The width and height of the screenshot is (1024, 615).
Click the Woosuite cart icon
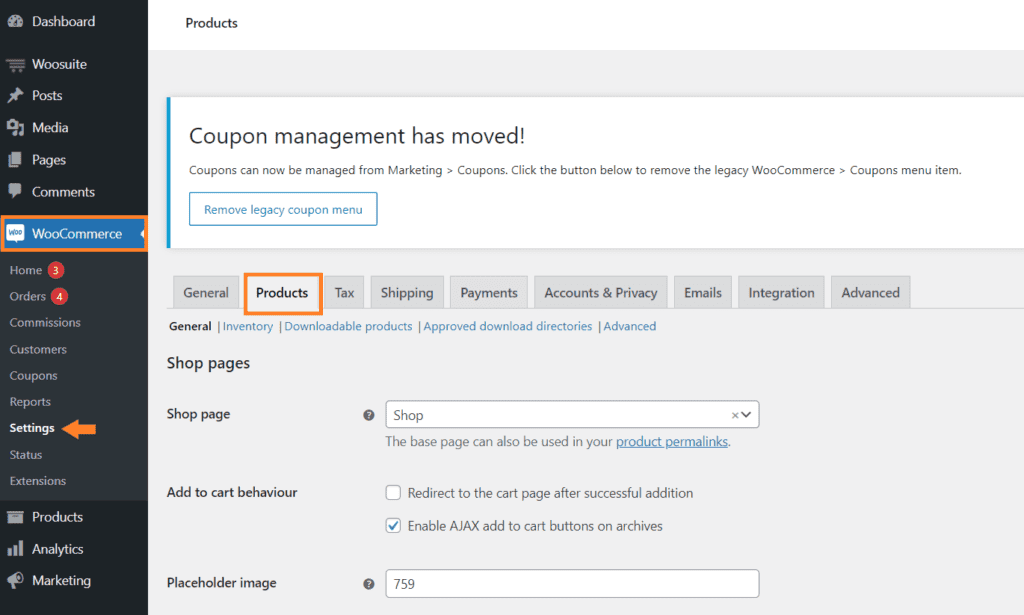(x=15, y=65)
